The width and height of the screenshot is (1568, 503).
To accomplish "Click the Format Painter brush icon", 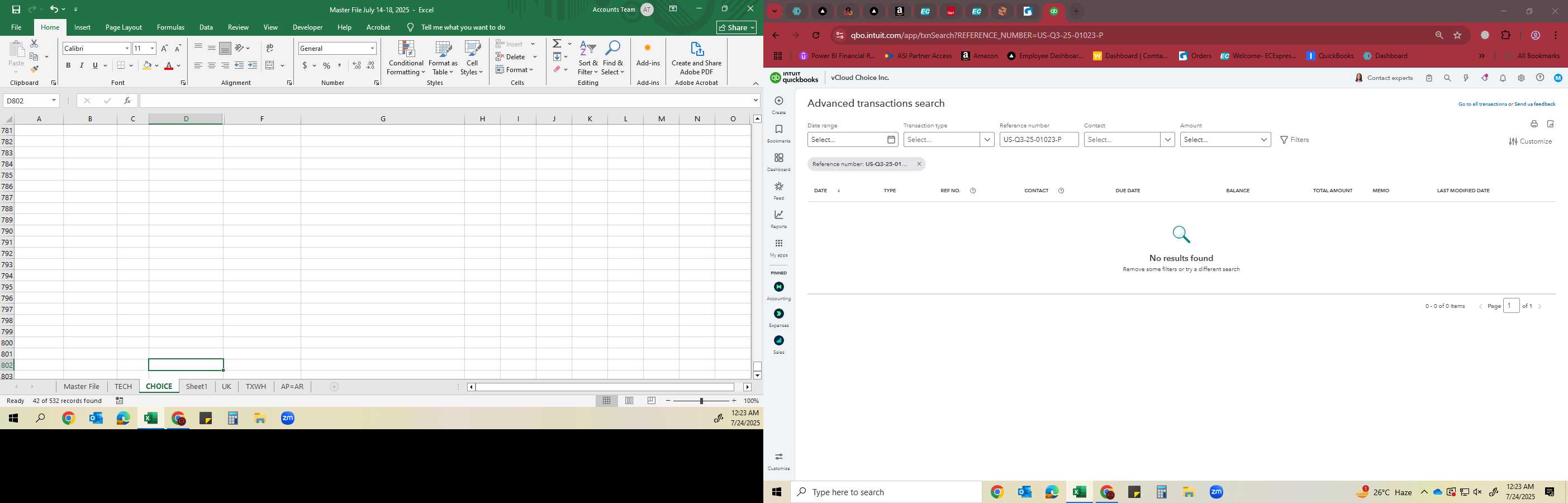I will pos(34,69).
